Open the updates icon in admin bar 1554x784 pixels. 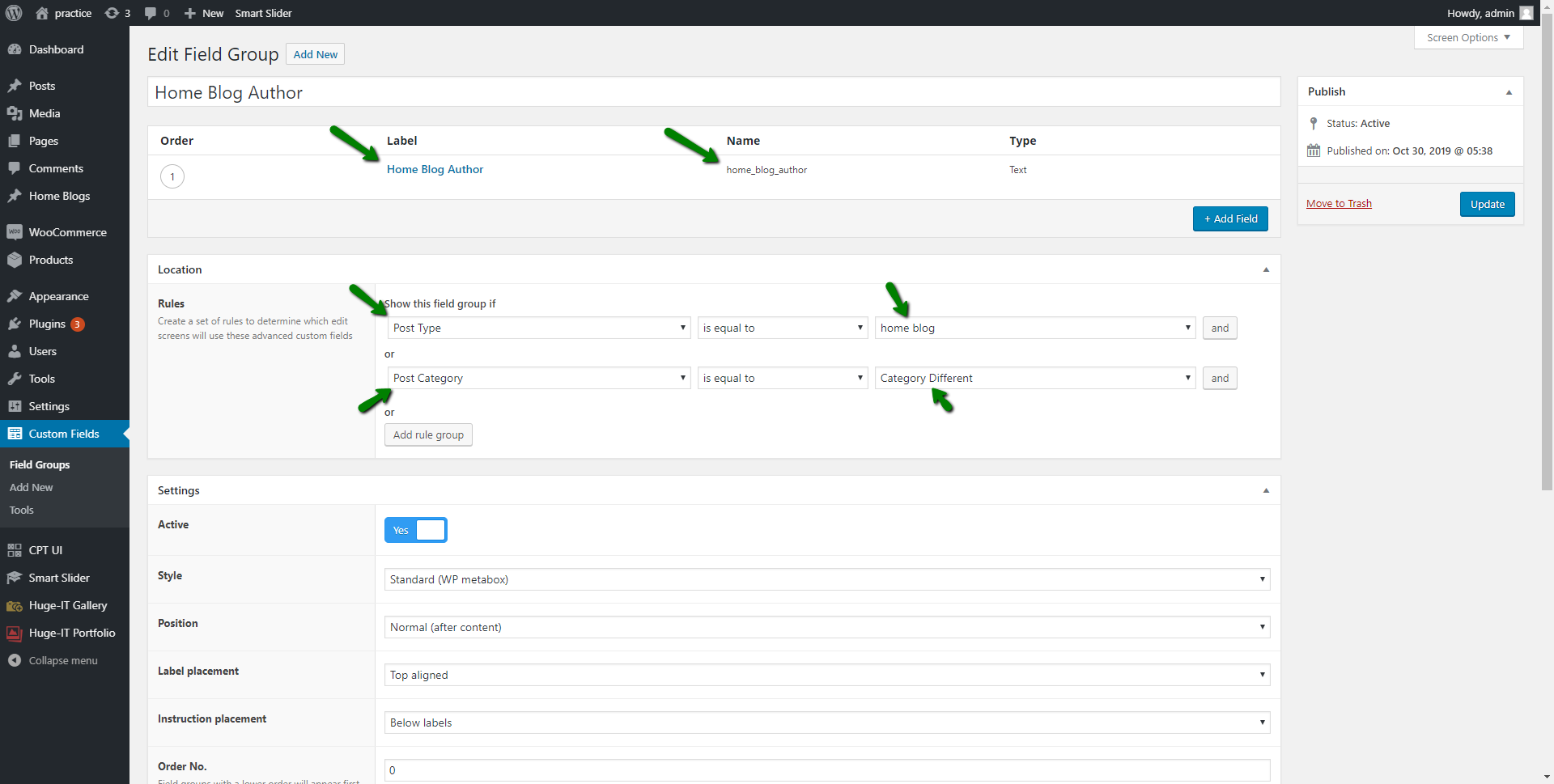[x=113, y=13]
